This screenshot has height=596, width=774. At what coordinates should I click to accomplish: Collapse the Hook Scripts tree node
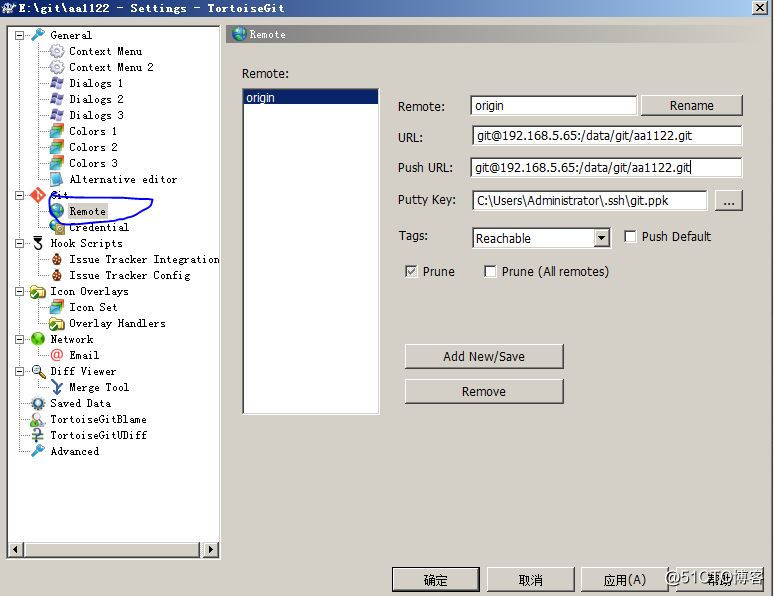point(19,243)
